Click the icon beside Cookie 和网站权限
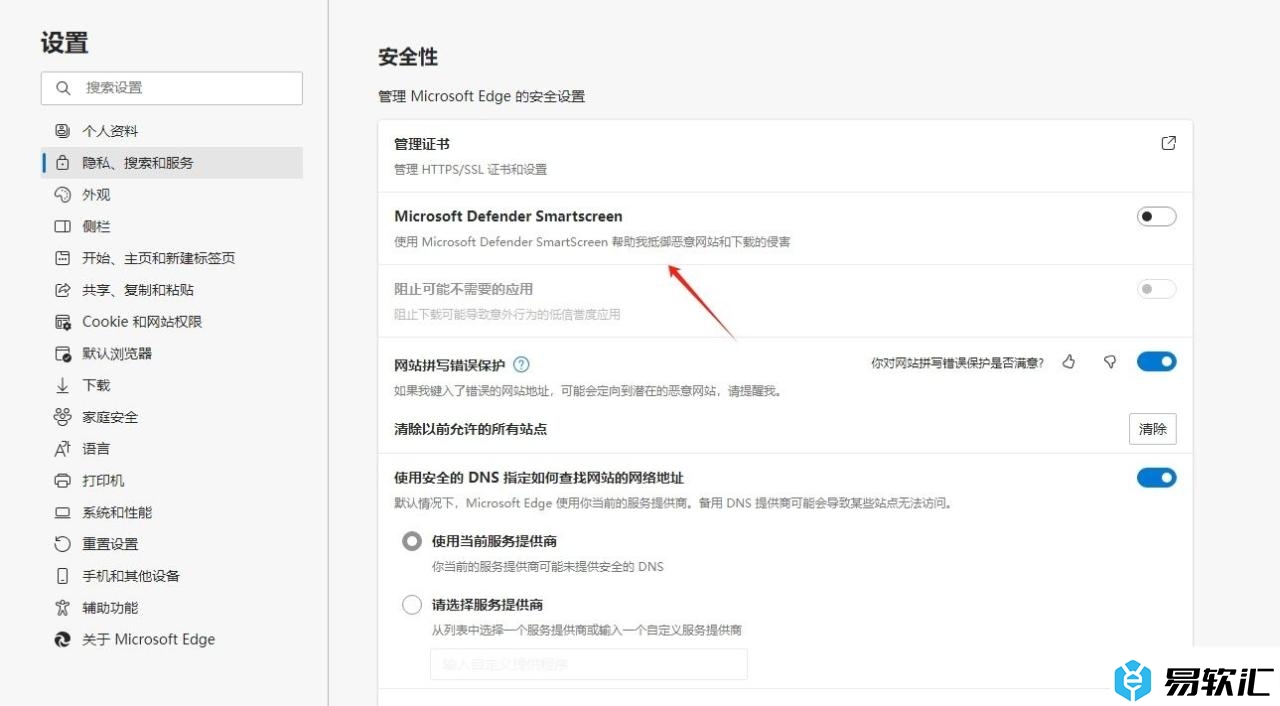Screen dimensions: 1280x706 pos(63,322)
